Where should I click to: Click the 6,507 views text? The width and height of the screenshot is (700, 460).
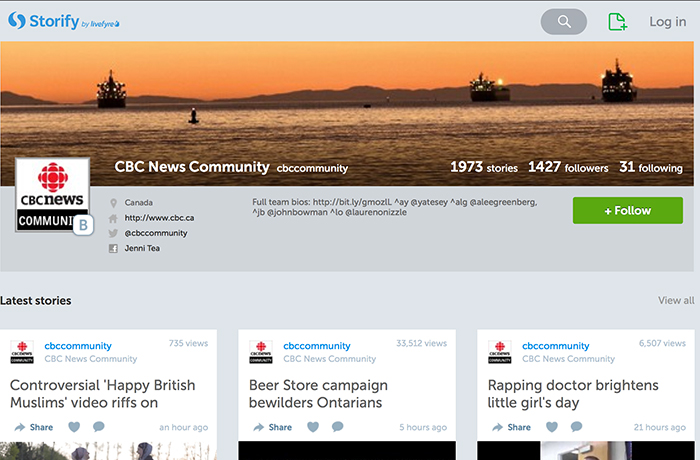tap(662, 343)
